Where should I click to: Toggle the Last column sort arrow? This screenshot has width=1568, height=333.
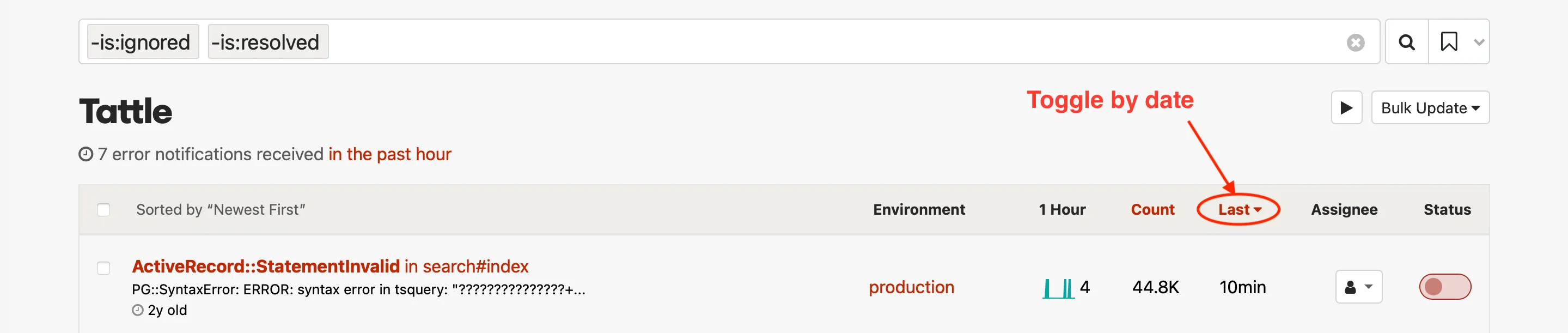pos(1258,210)
